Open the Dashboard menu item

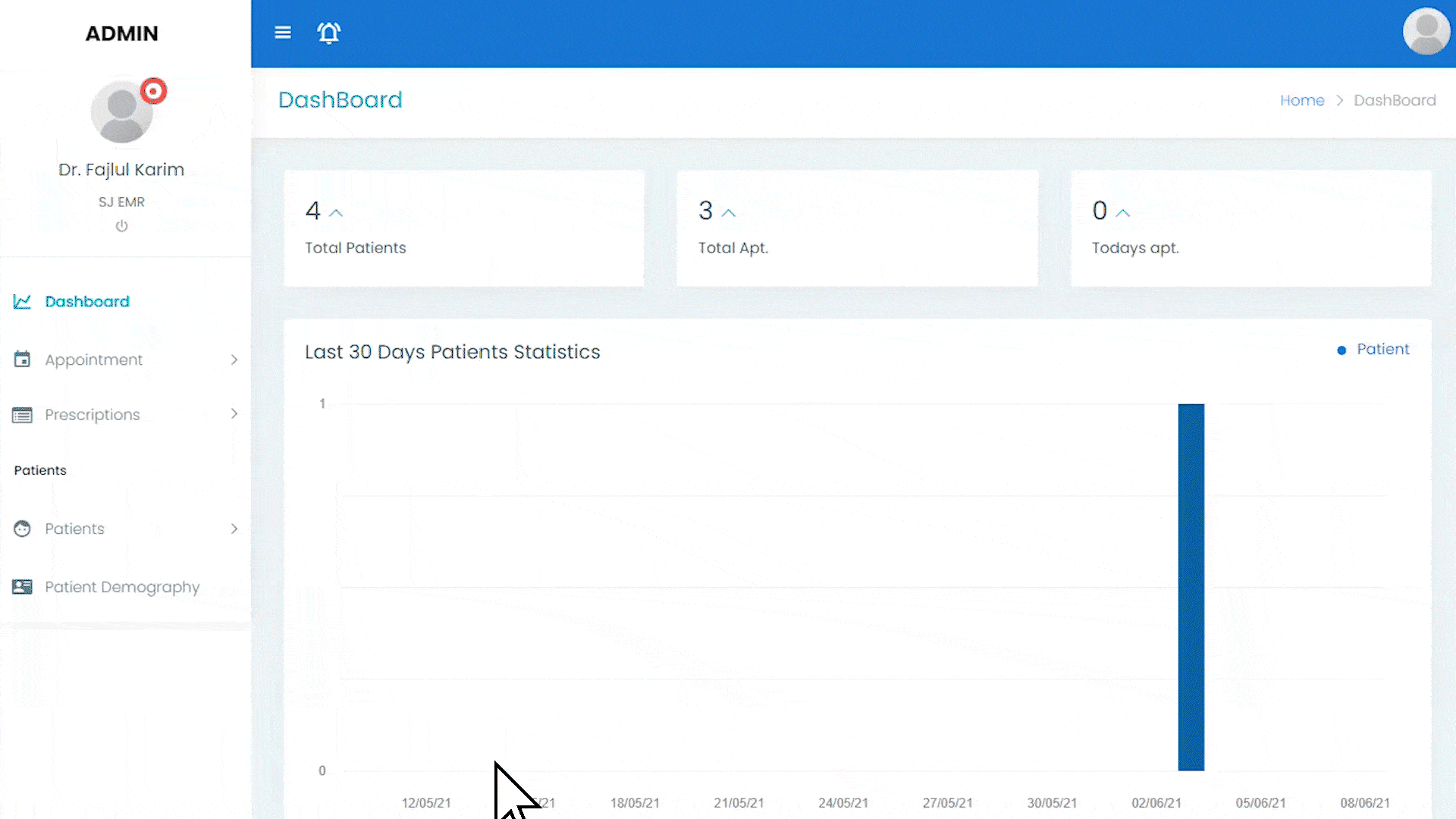[87, 302]
